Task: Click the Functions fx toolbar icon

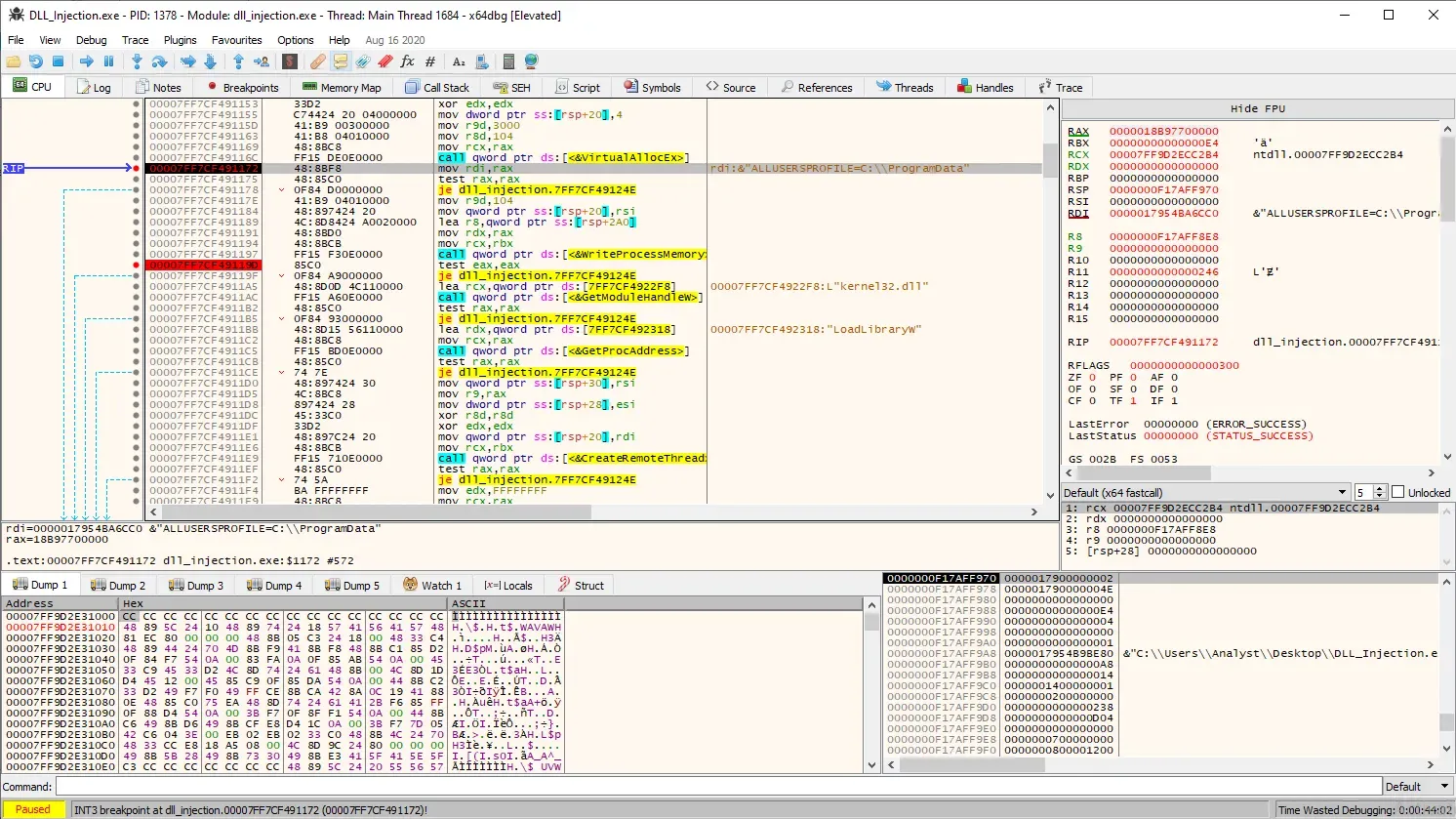Action: coord(407,61)
